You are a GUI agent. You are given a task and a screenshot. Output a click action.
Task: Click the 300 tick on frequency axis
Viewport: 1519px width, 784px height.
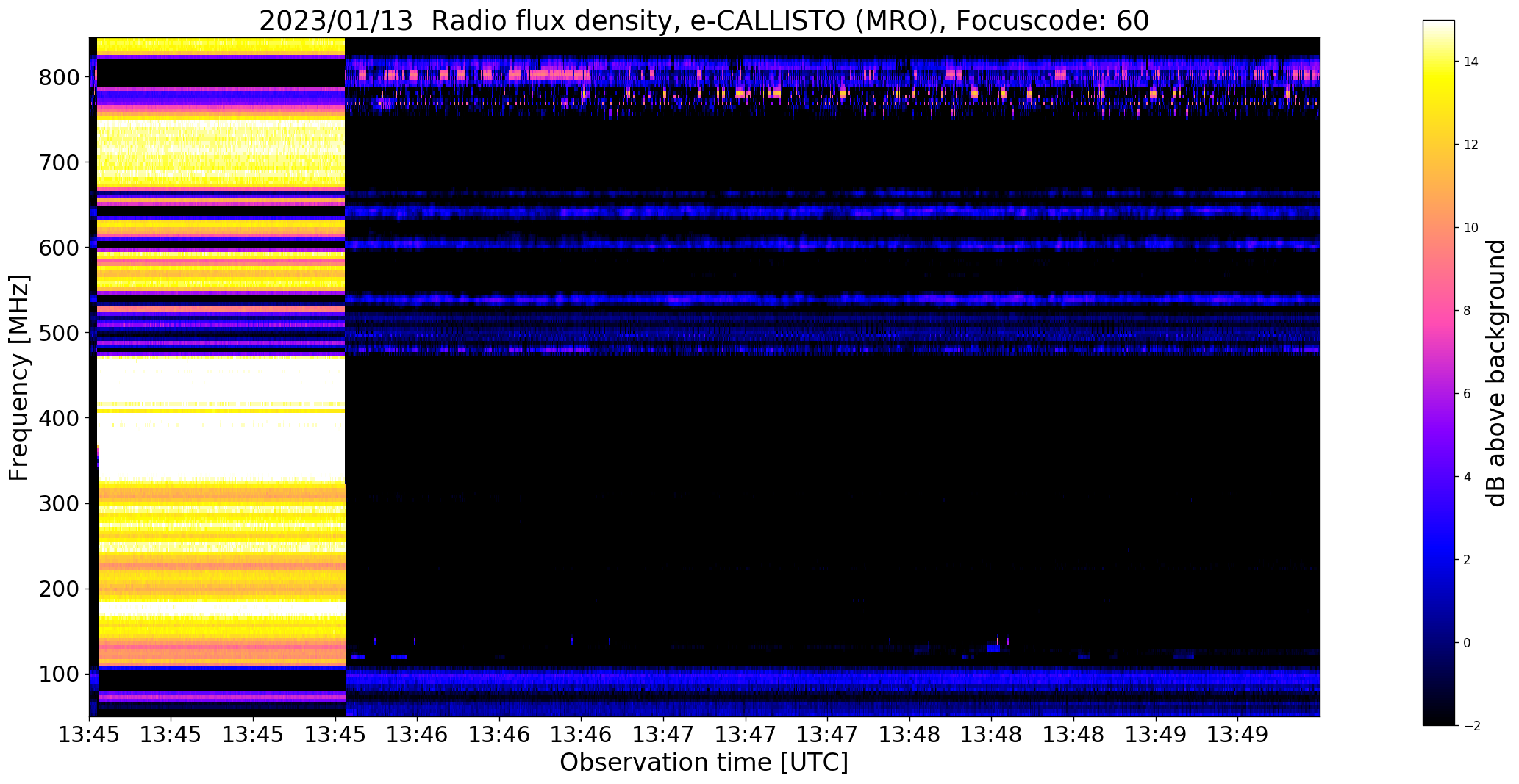(x=59, y=503)
